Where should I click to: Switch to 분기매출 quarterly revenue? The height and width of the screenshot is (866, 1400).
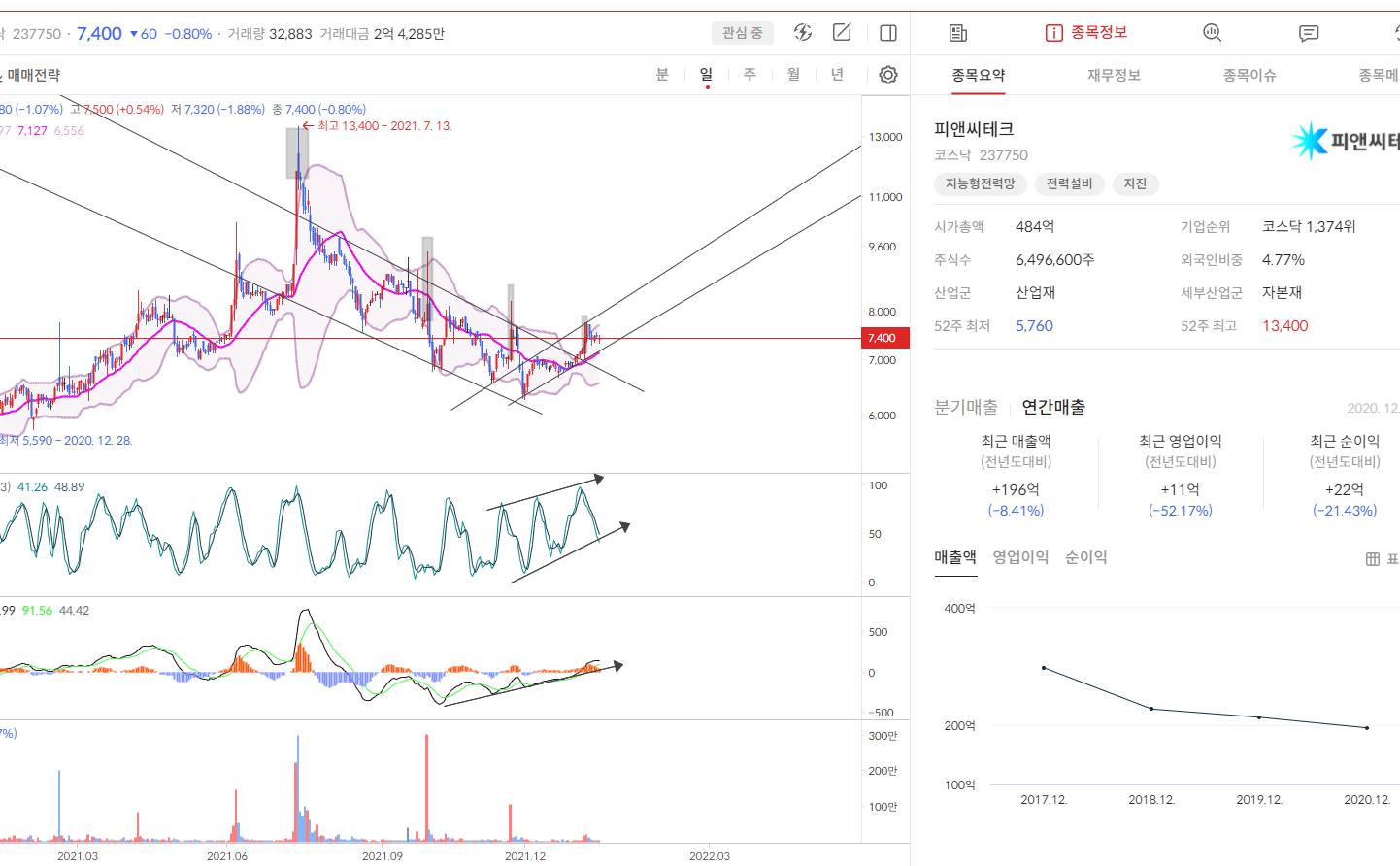tap(966, 407)
